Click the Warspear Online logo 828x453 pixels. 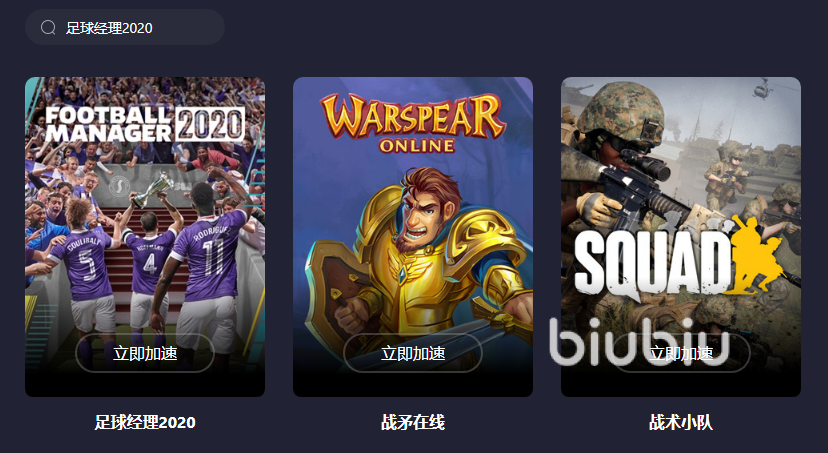pos(413,124)
